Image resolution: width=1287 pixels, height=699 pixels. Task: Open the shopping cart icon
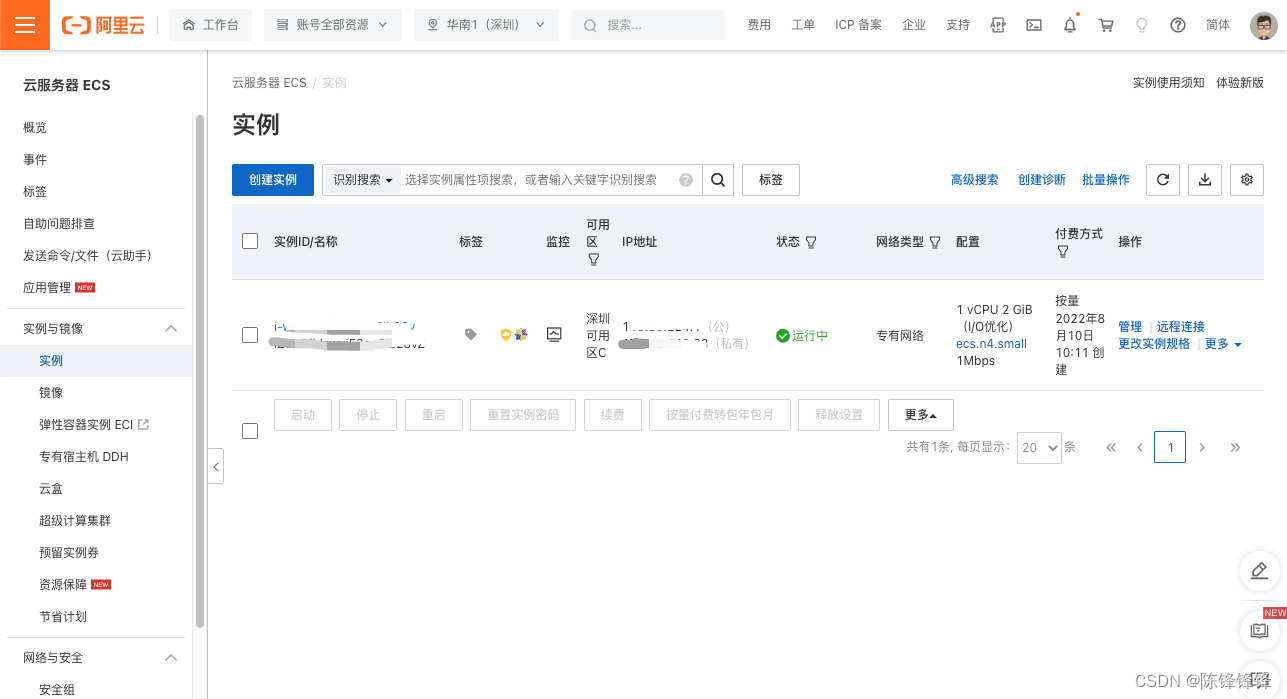click(x=1105, y=25)
